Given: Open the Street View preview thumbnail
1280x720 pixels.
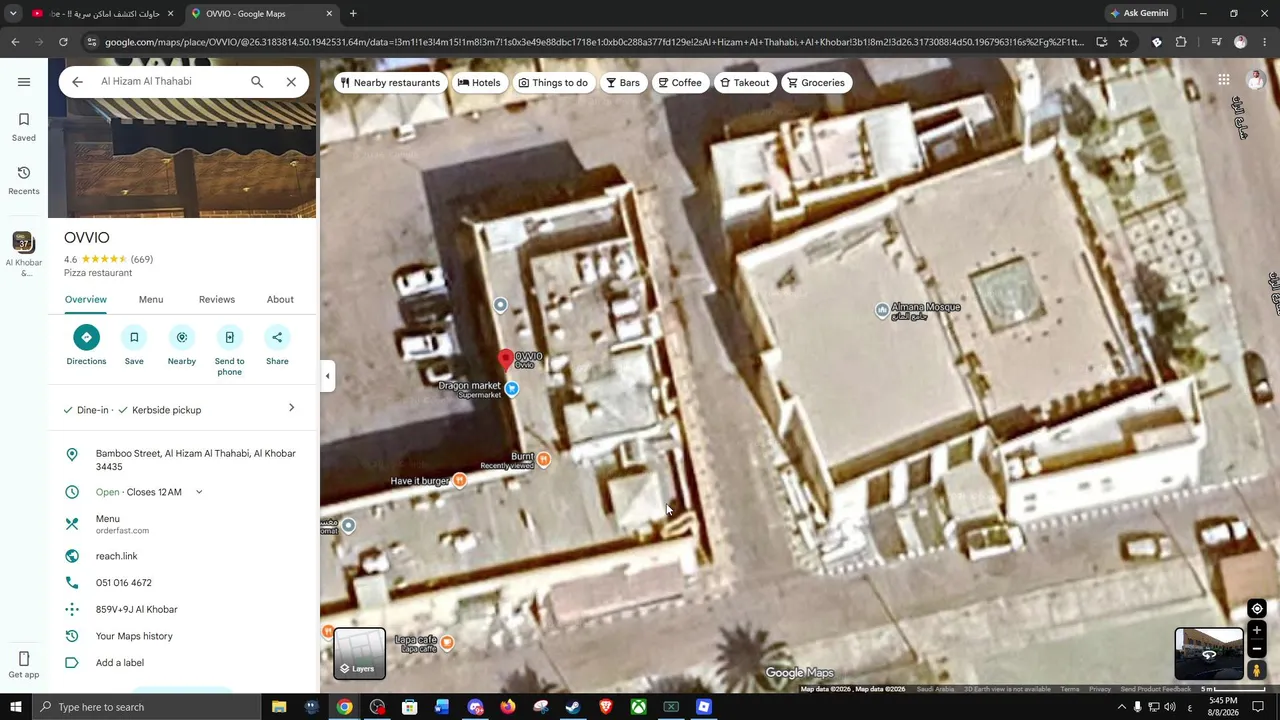Looking at the screenshot, I should pos(1209,653).
